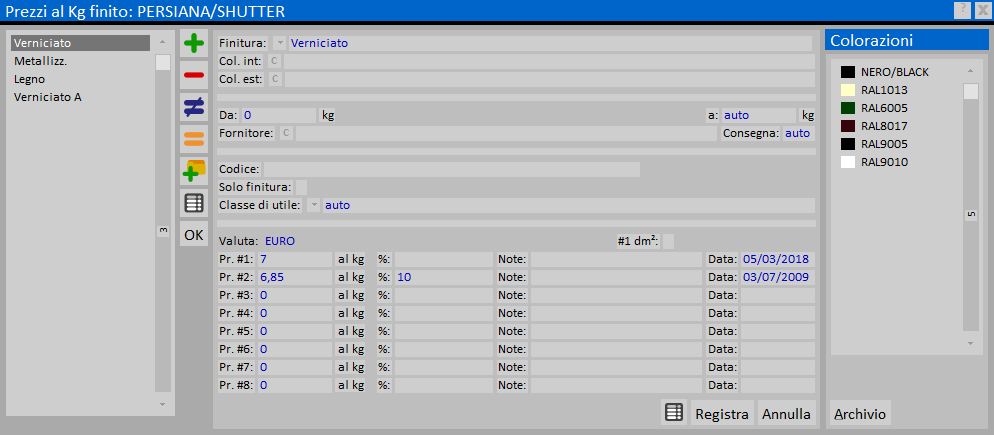Image resolution: width=994 pixels, height=435 pixels.
Task: Select the RAL9005 color swatch
Action: click(848, 144)
